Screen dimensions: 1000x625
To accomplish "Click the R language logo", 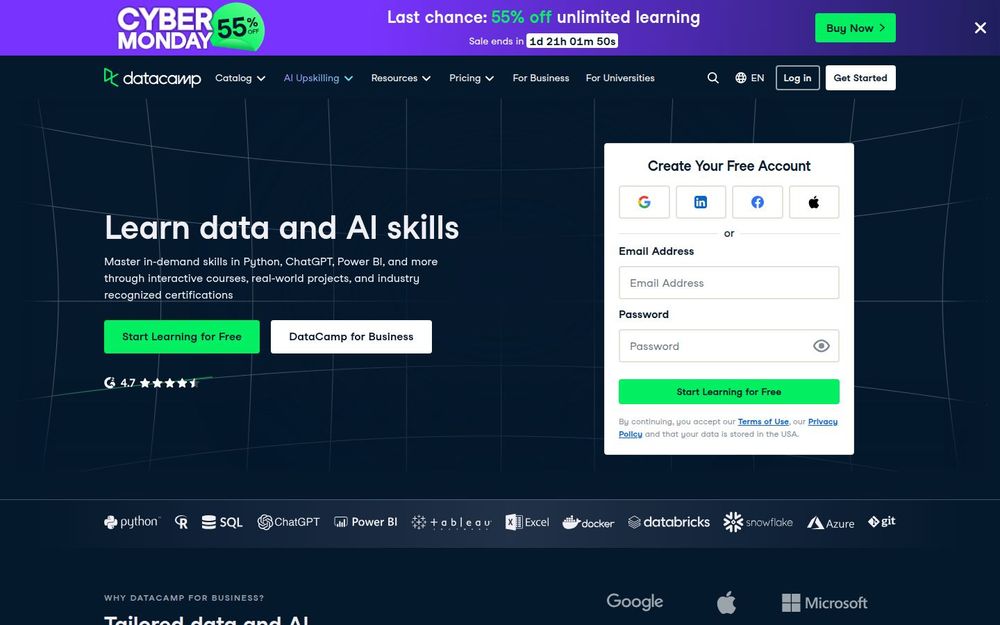I will pyautogui.click(x=182, y=523).
